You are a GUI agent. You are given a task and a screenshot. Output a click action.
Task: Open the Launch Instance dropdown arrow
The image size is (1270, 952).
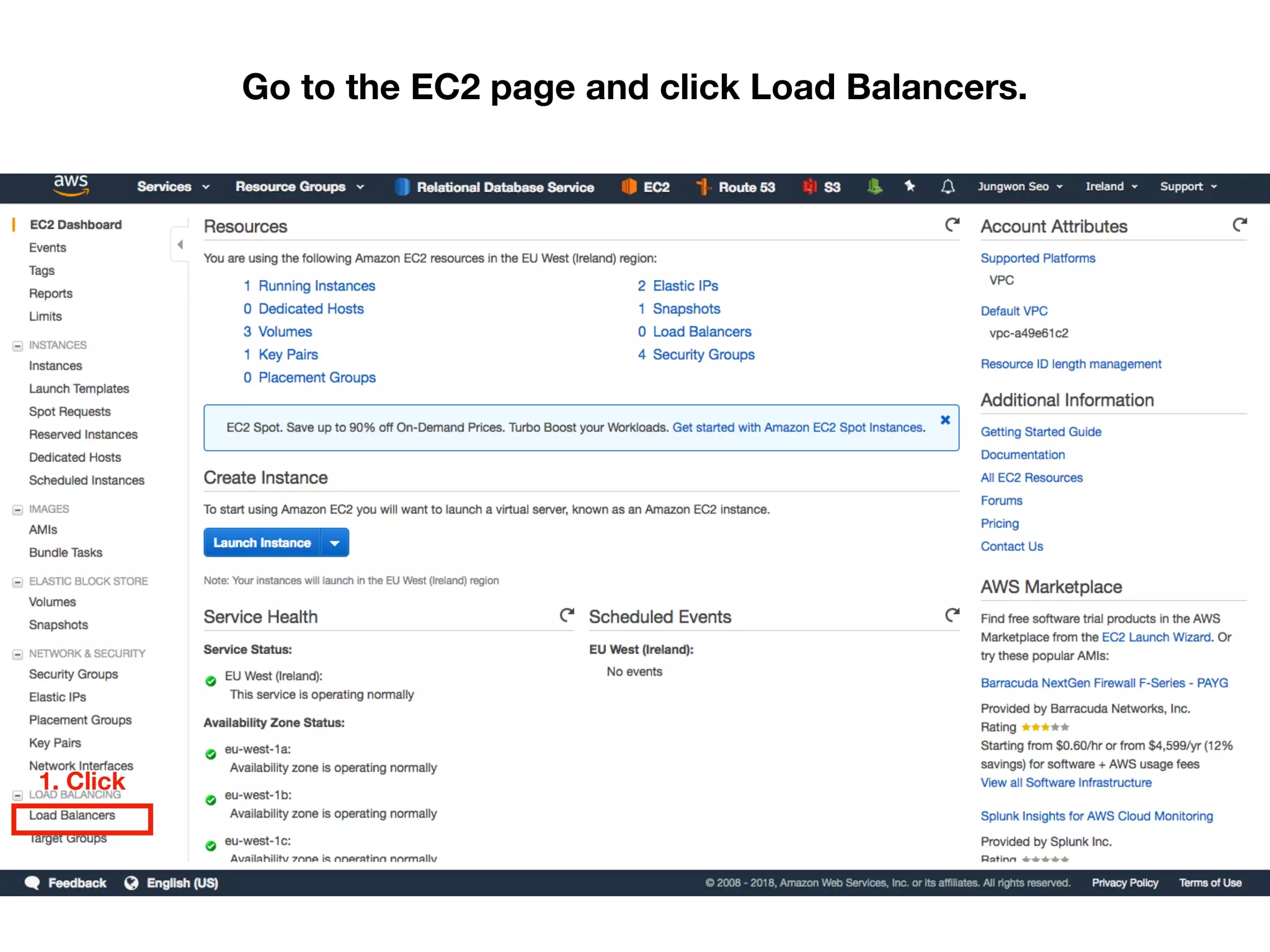(x=335, y=542)
